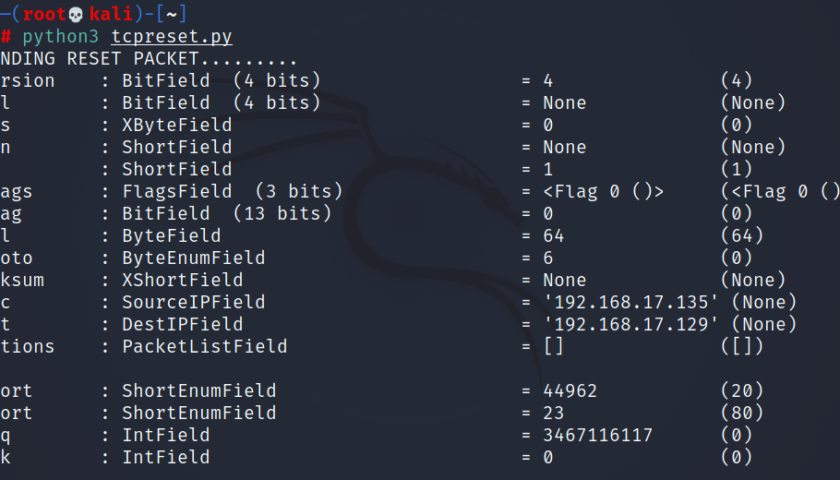Screen dimensions: 840x480
Task: Click the TTL value 64
Action: pos(553,236)
